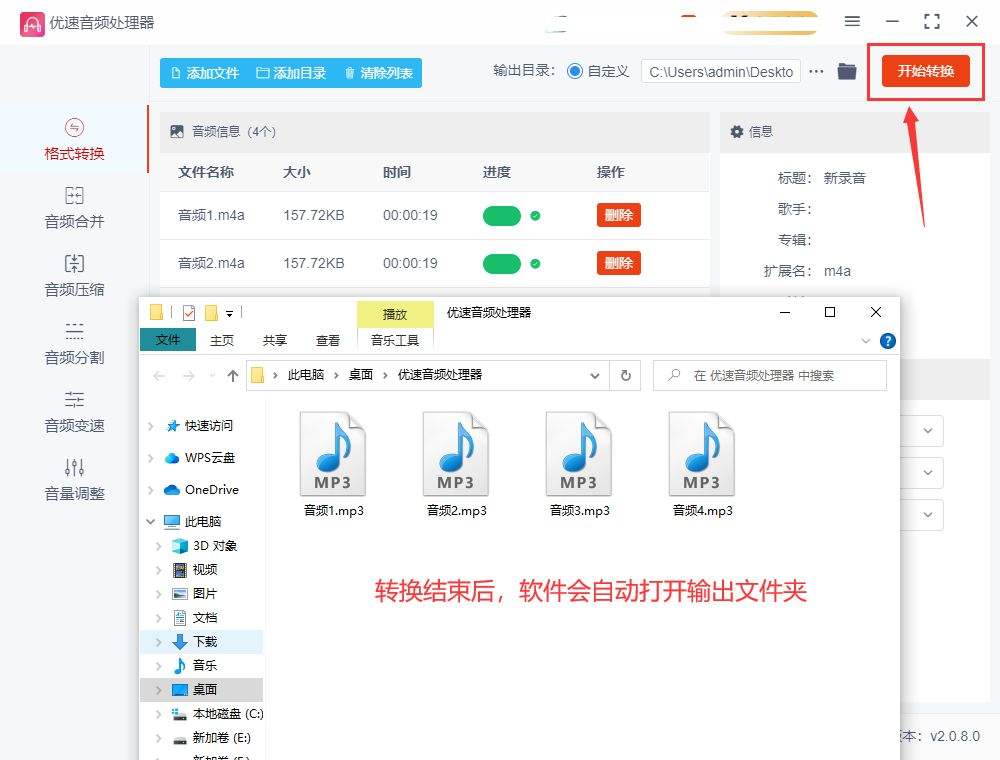
Task: Select the 音频2.m4a file name
Action: pos(211,263)
